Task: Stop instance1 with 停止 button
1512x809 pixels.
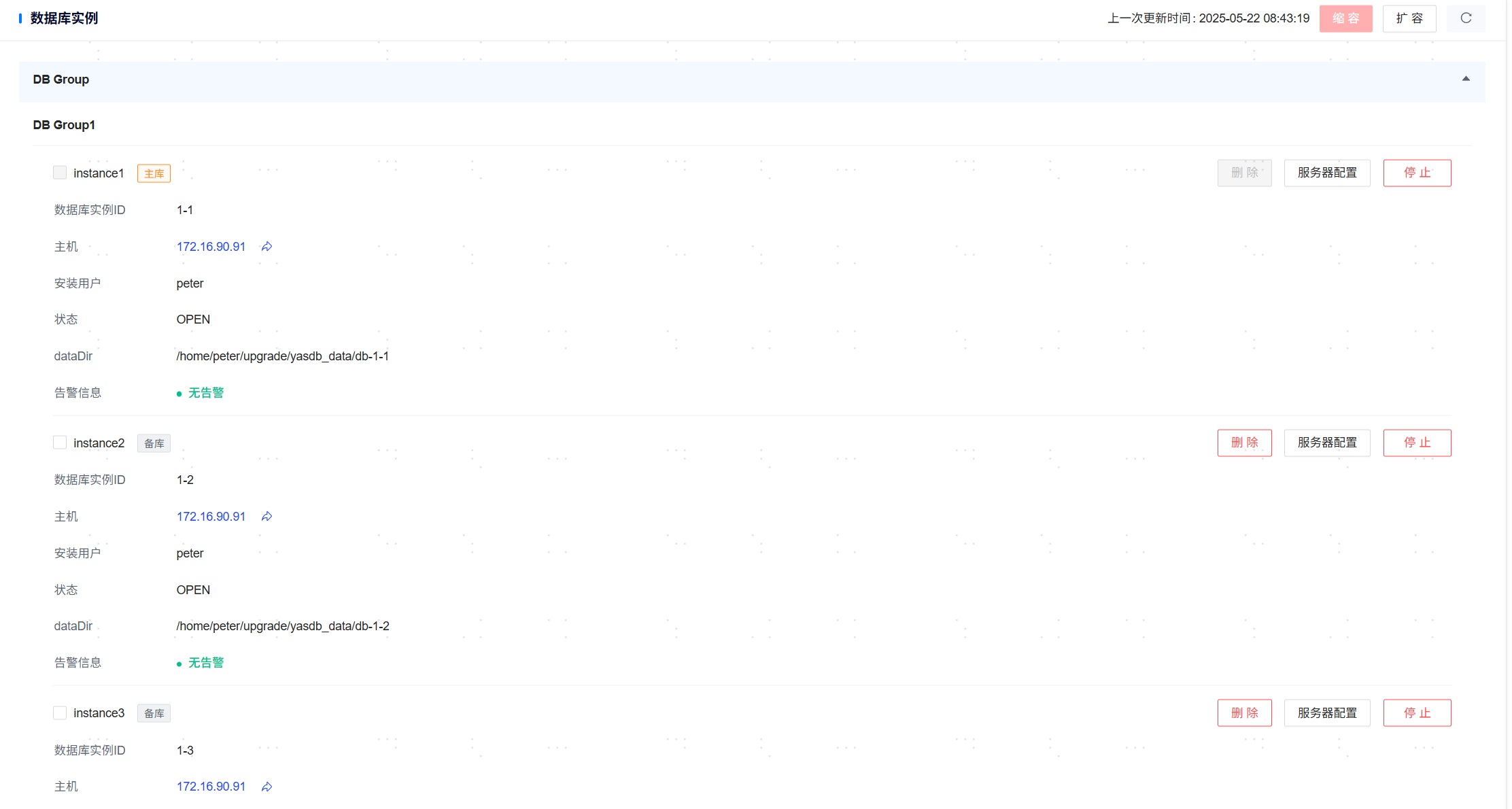Action: click(1416, 173)
